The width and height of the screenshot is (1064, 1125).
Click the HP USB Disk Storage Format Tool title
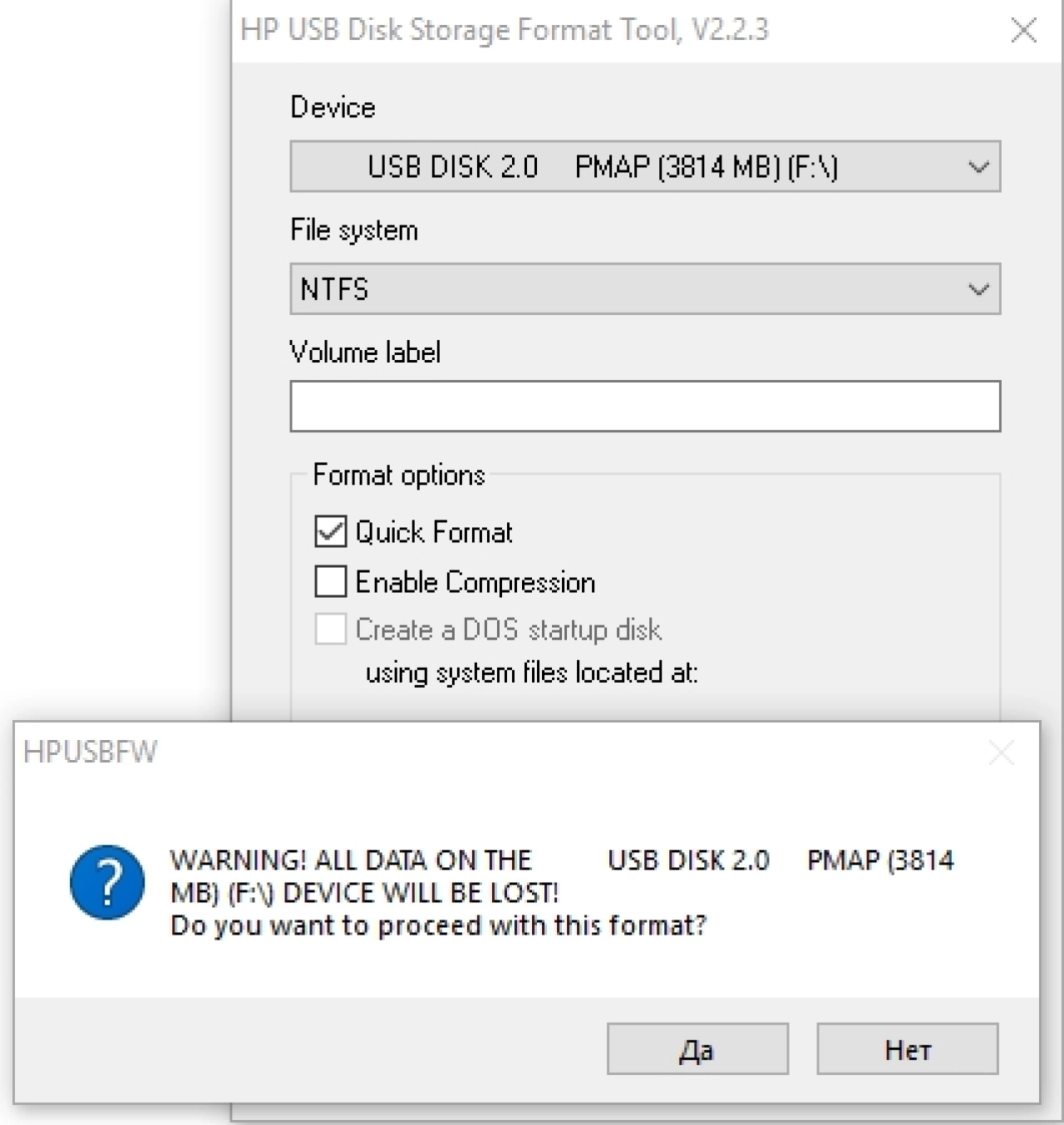pos(505,30)
